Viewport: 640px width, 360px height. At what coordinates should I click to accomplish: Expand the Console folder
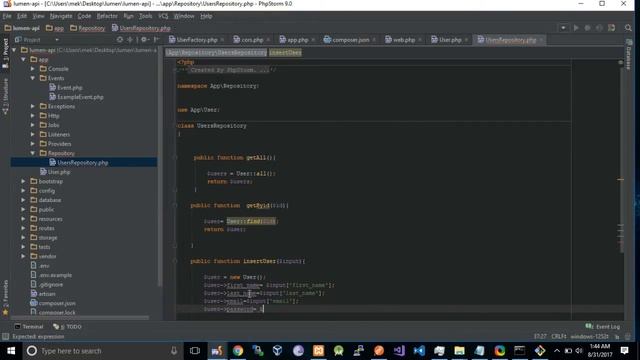click(x=33, y=69)
